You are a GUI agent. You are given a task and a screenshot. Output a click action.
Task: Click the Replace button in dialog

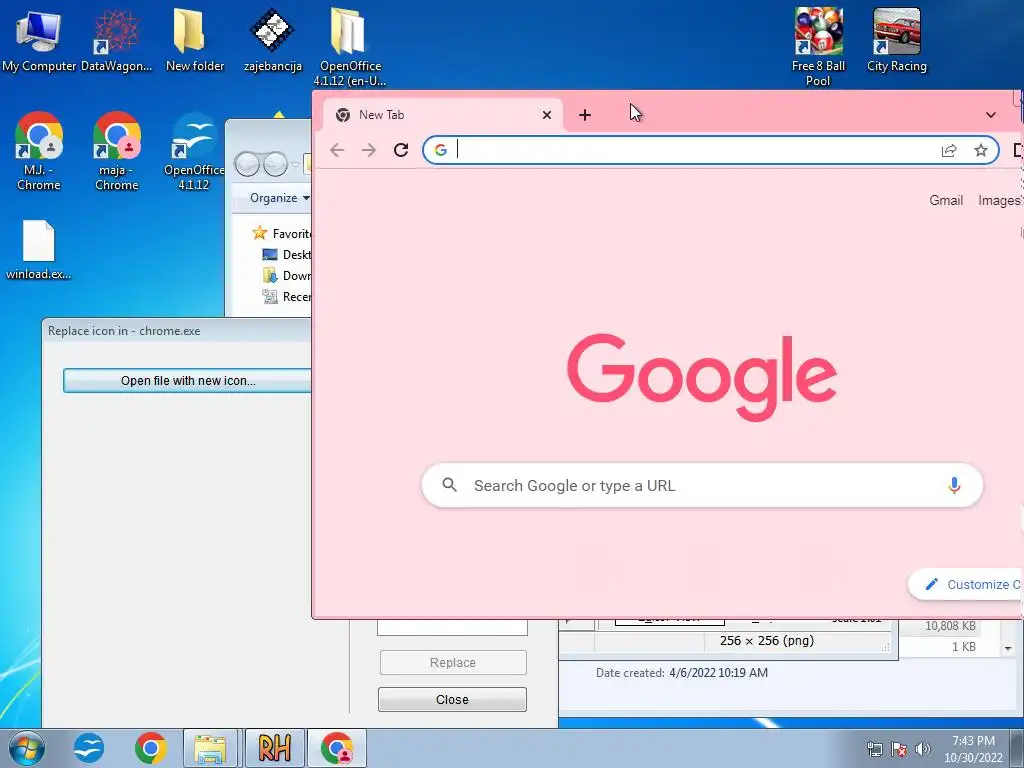453,662
